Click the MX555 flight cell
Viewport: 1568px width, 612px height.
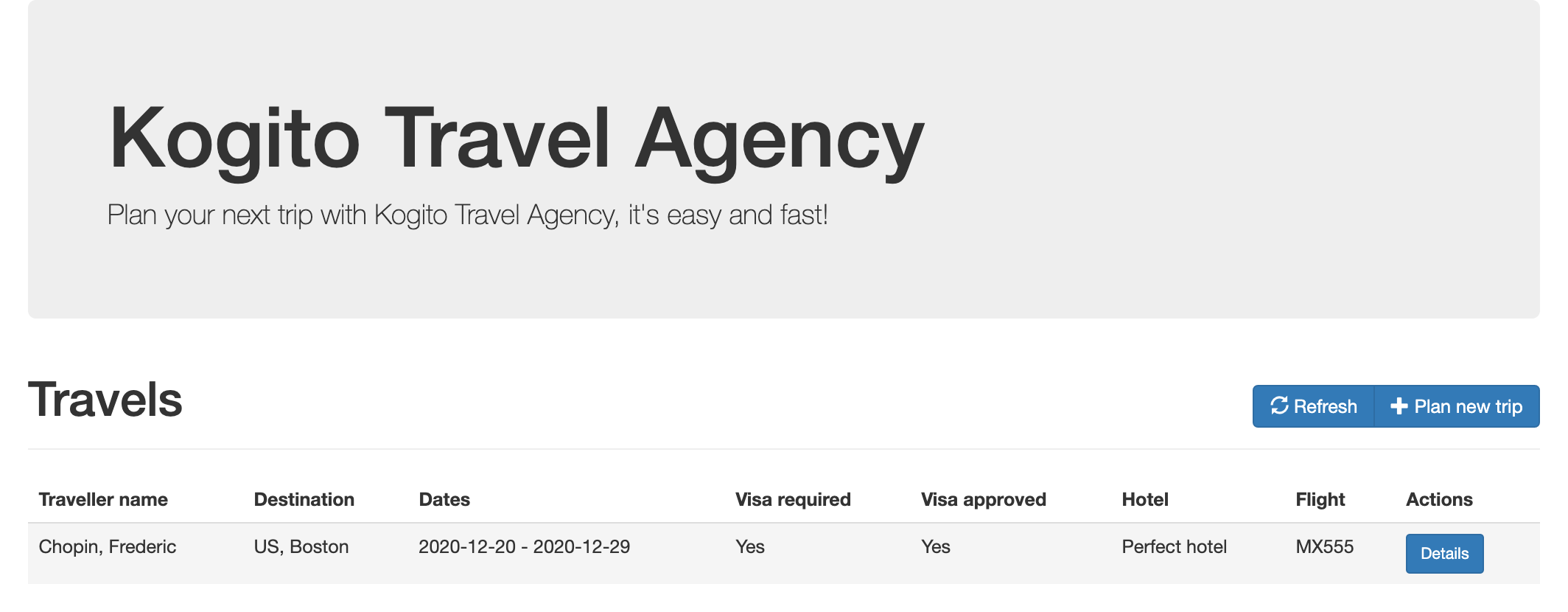(x=1325, y=546)
